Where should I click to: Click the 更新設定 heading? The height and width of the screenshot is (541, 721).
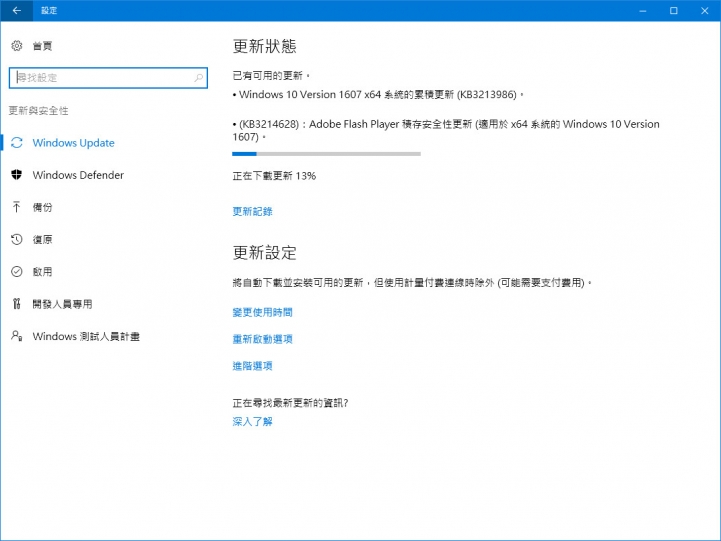pos(264,253)
